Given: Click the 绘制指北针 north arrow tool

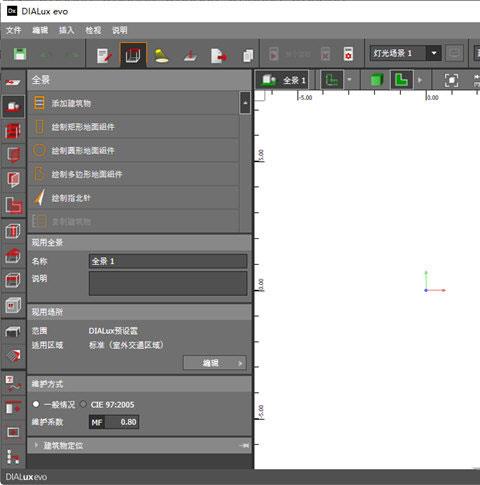Looking at the screenshot, I should point(133,198).
